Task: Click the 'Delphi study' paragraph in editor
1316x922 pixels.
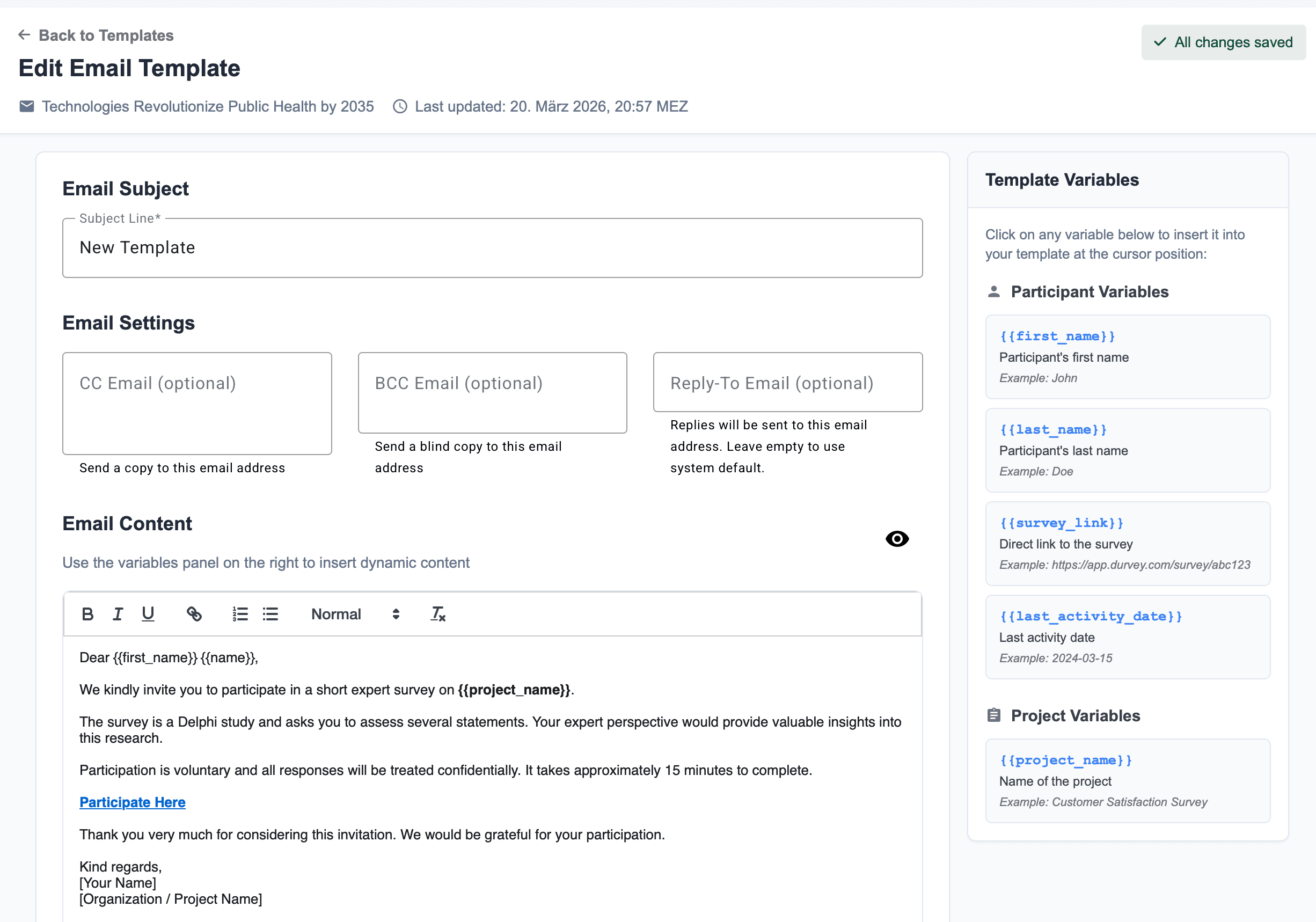Action: 490,730
